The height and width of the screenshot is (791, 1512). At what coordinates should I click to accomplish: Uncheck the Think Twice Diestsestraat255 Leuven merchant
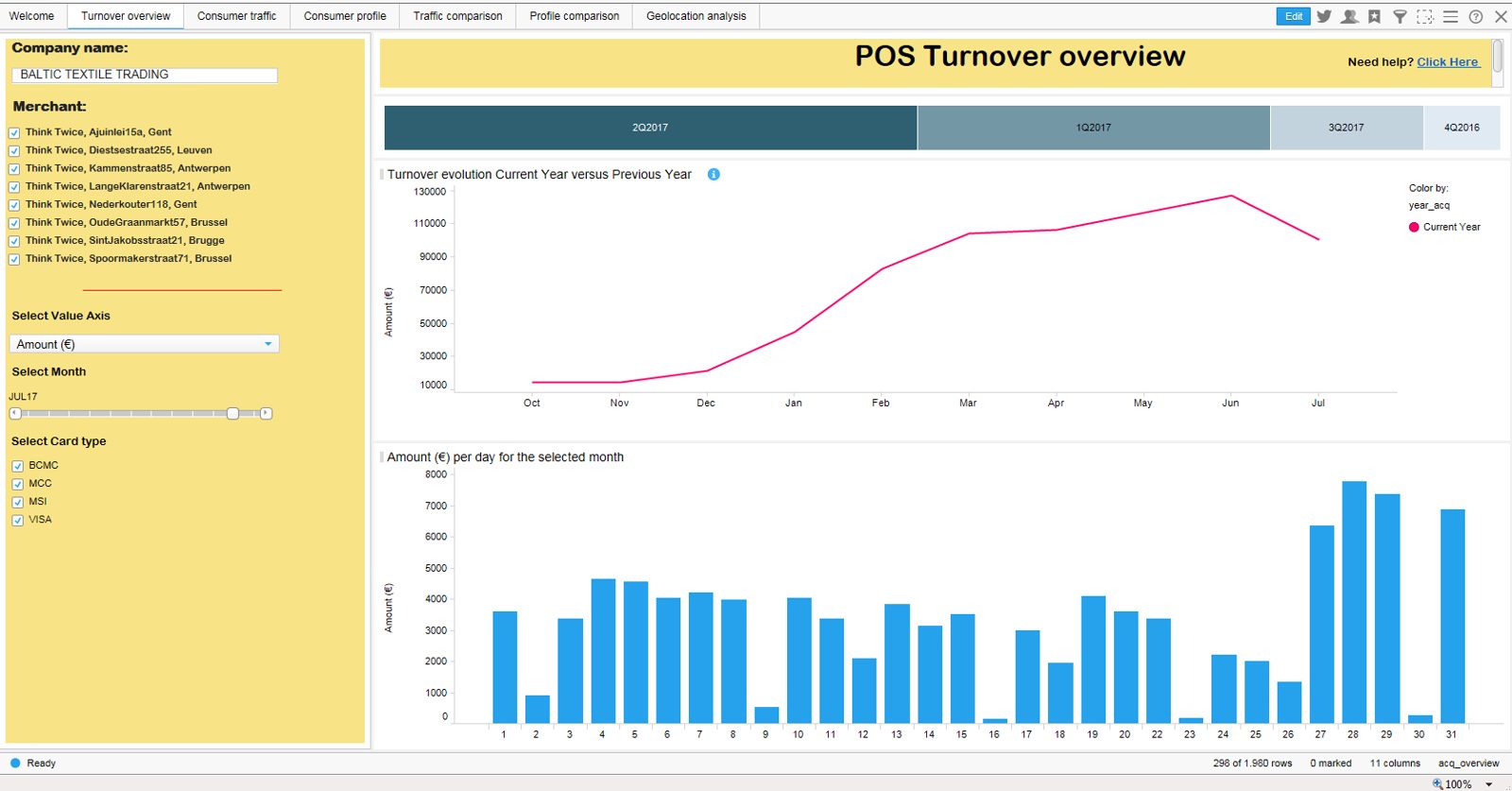(x=14, y=151)
